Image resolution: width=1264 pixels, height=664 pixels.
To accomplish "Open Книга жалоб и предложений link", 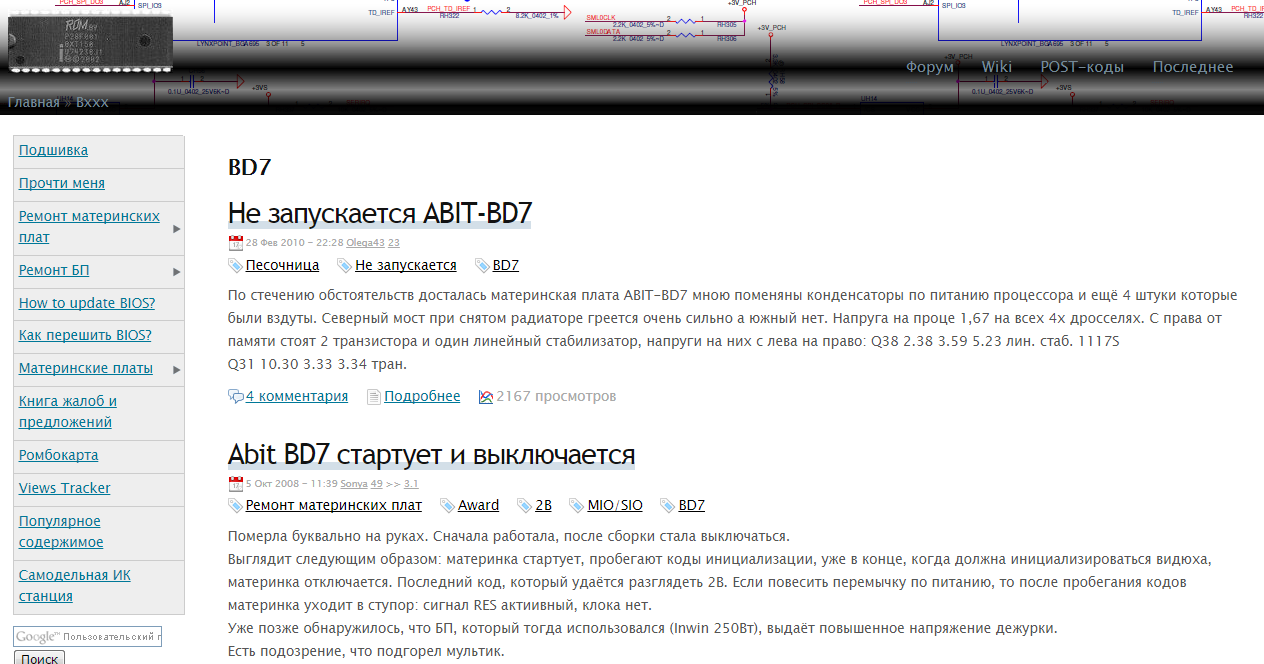I will click(x=68, y=411).
